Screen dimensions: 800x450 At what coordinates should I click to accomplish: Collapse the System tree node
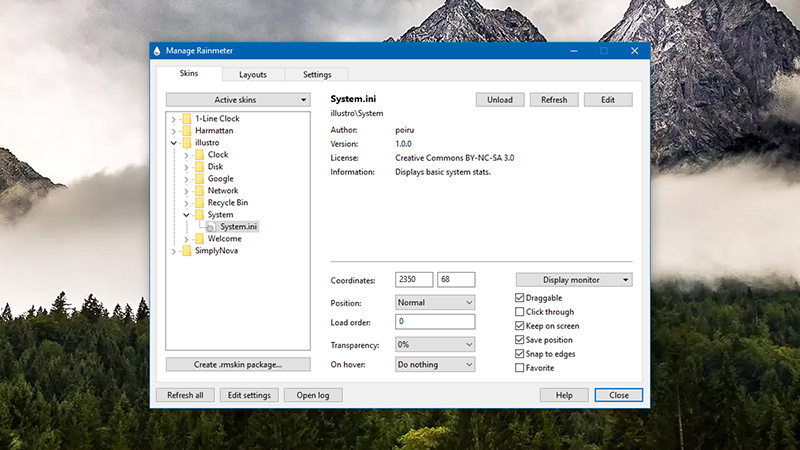[186, 215]
